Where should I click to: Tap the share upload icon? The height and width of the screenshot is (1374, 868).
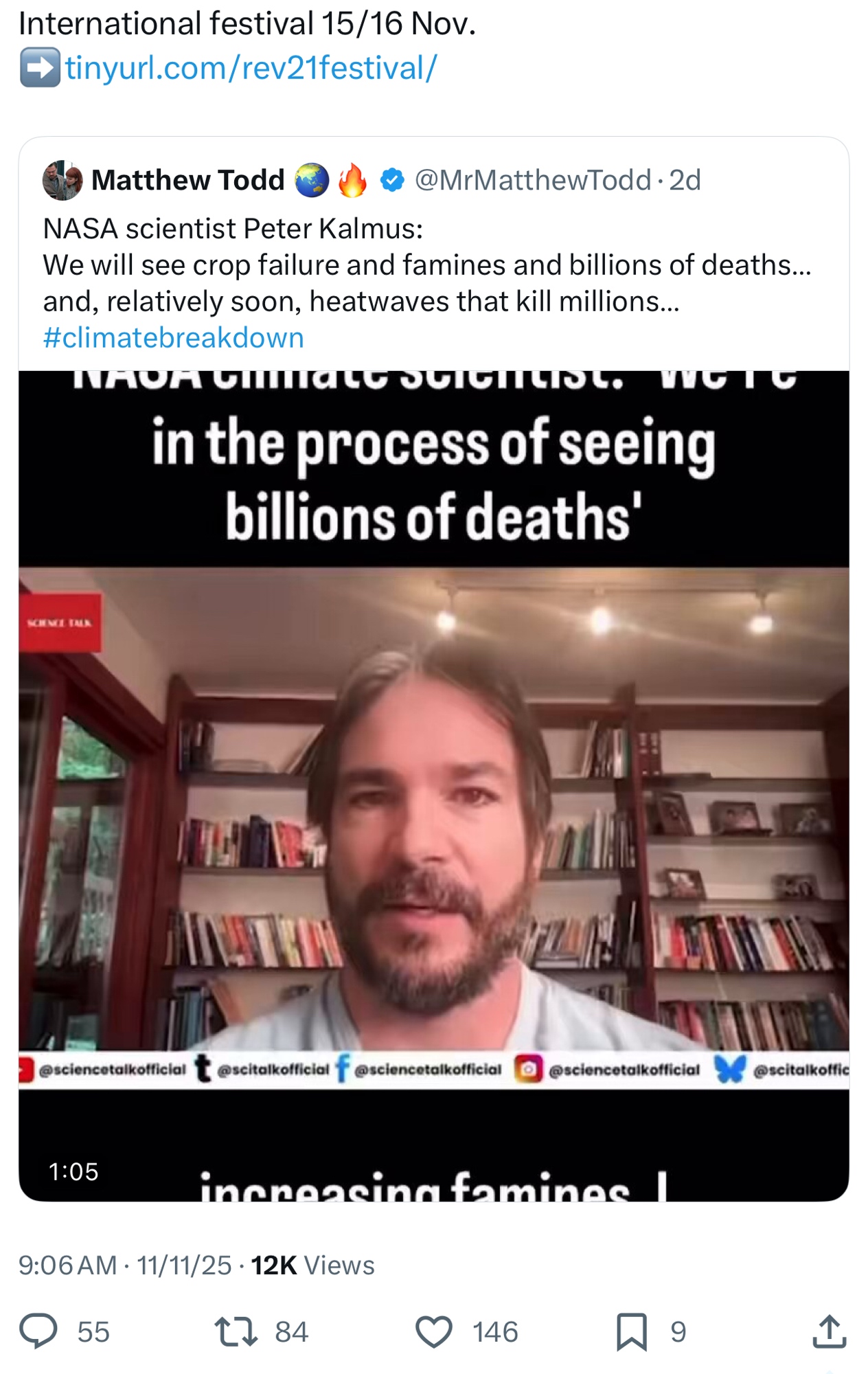(829, 1331)
